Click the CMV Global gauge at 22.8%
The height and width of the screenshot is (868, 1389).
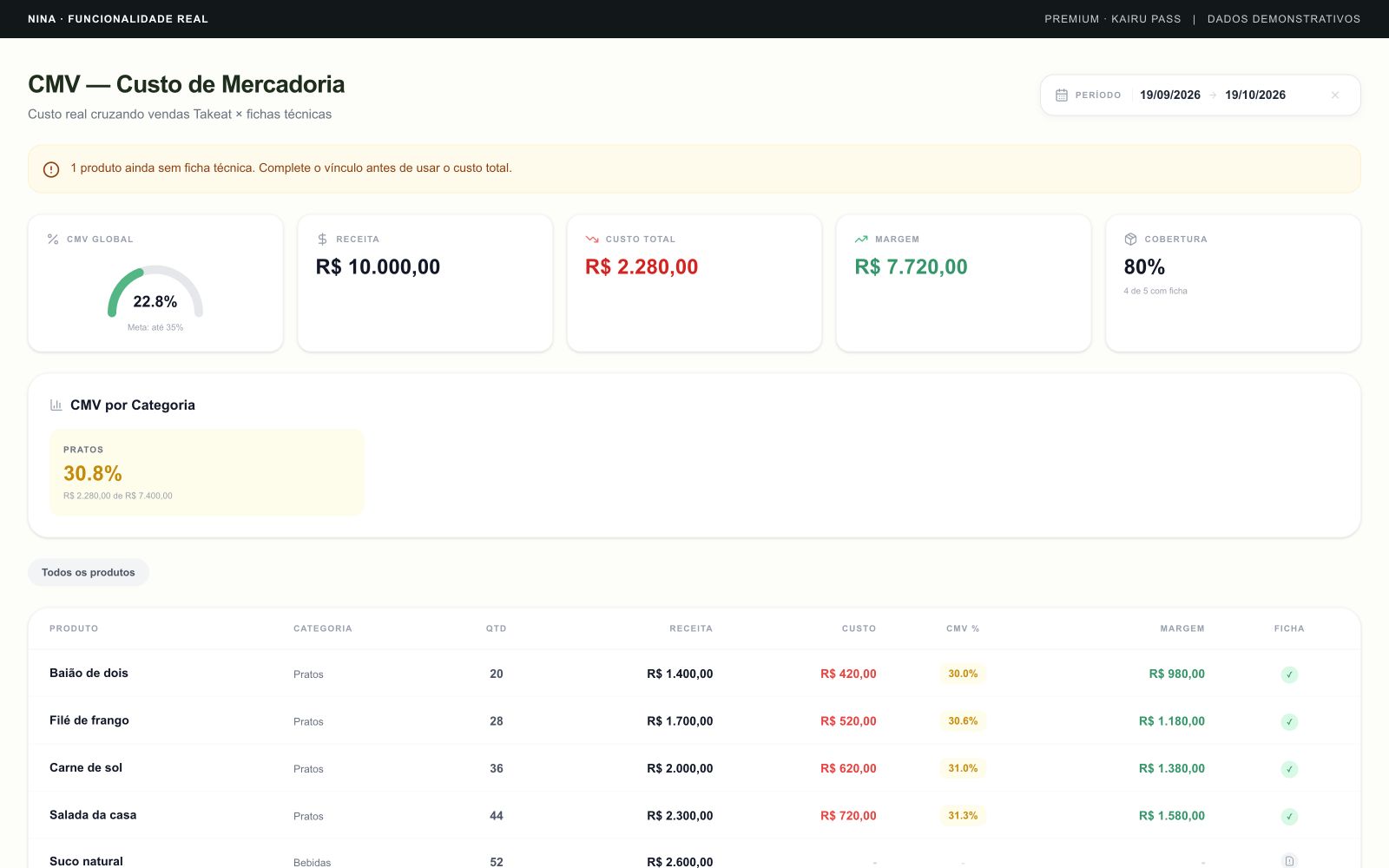[x=155, y=293]
